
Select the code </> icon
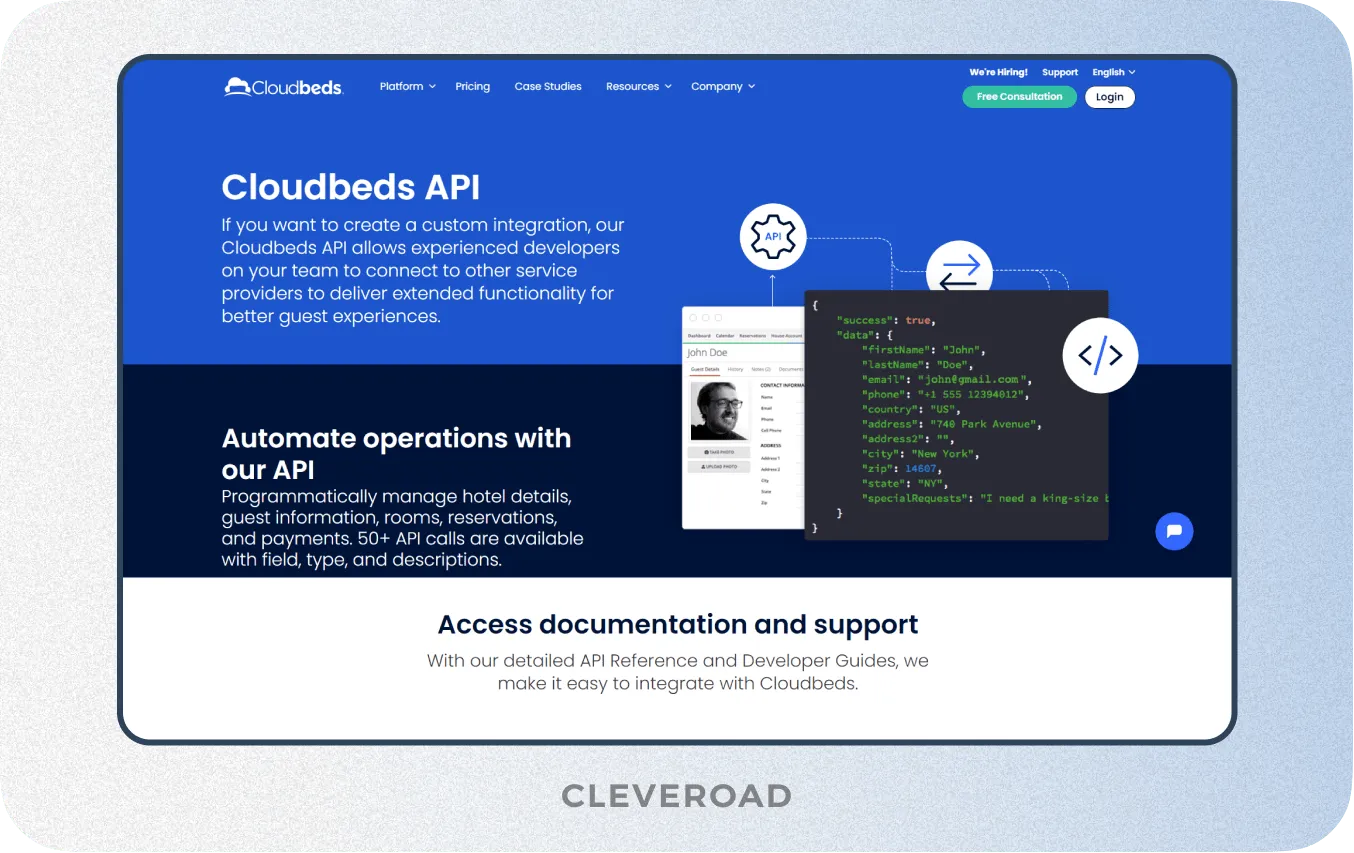coord(1100,355)
